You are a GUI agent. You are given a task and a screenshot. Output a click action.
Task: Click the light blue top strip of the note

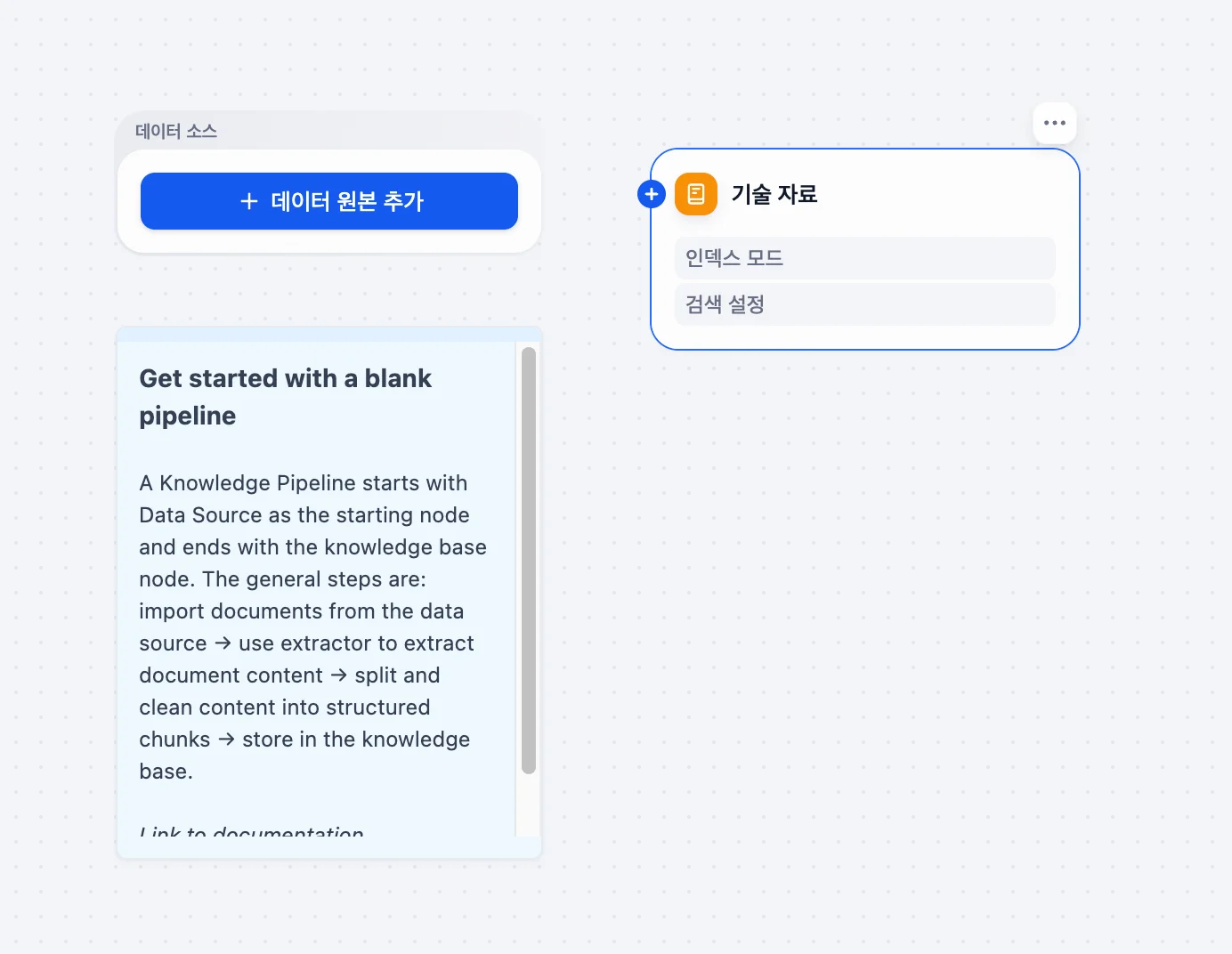pos(329,335)
